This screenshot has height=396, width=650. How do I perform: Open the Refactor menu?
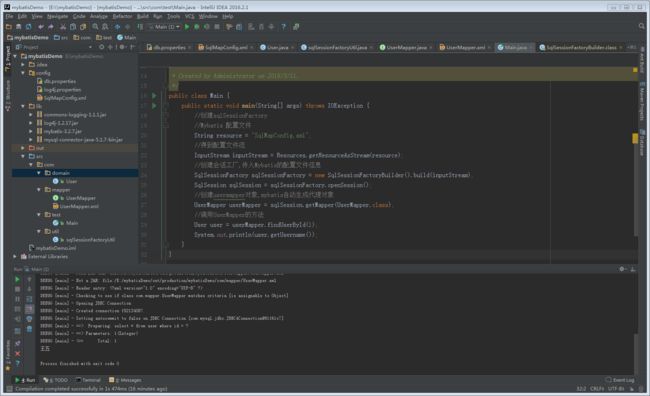(122, 16)
